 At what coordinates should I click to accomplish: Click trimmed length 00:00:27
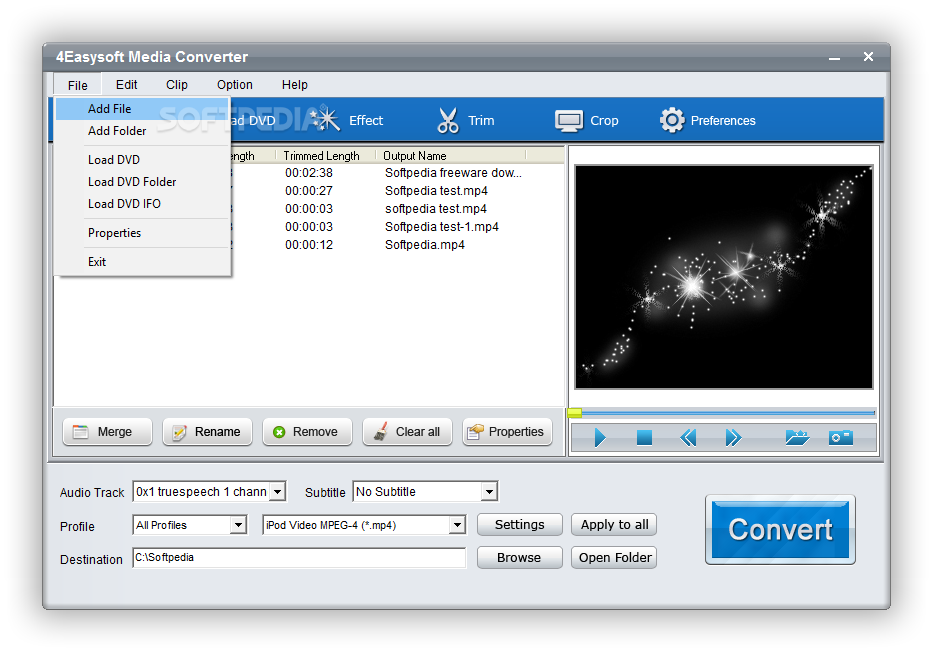[x=309, y=191]
